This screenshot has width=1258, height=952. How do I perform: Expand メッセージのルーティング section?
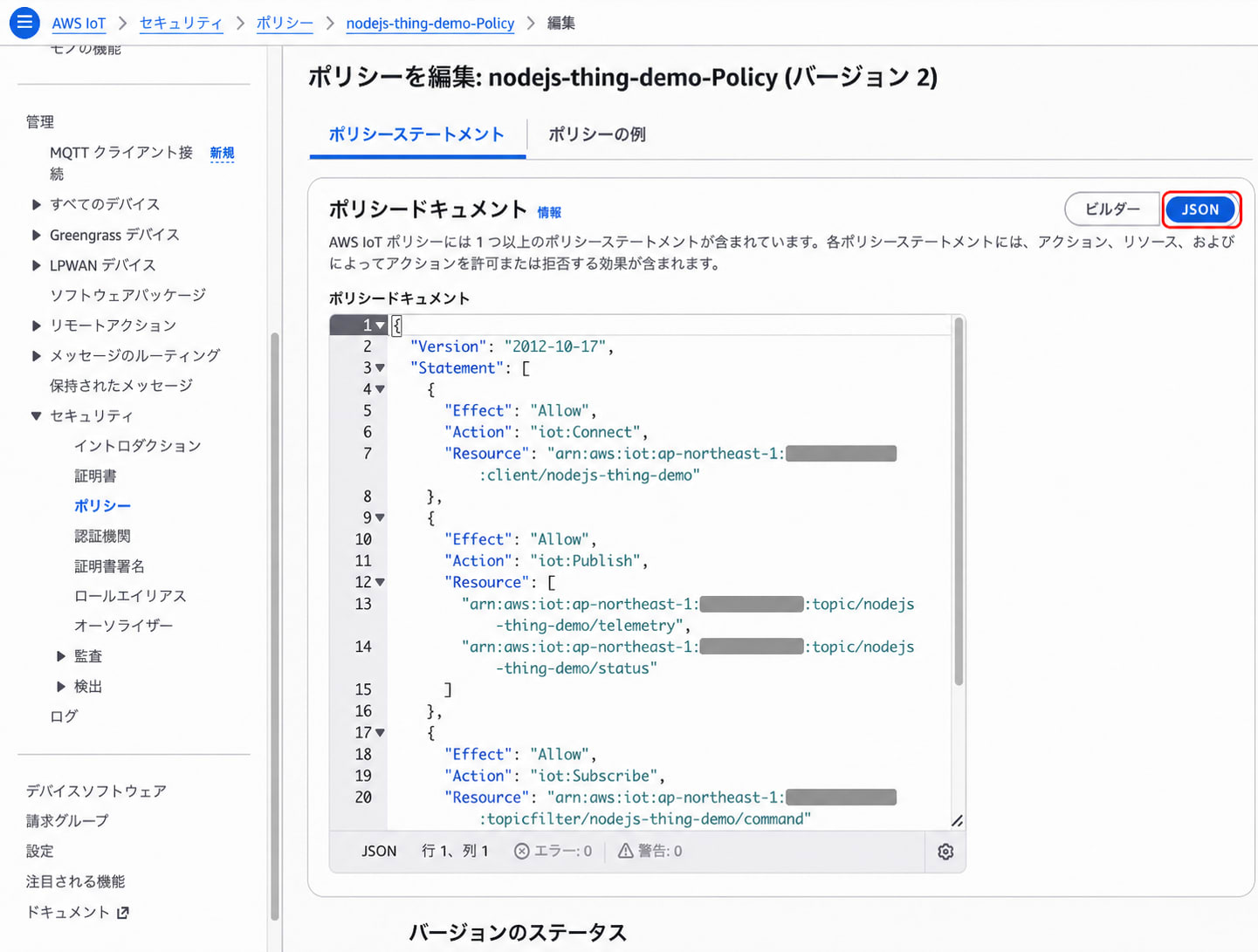pos(36,356)
